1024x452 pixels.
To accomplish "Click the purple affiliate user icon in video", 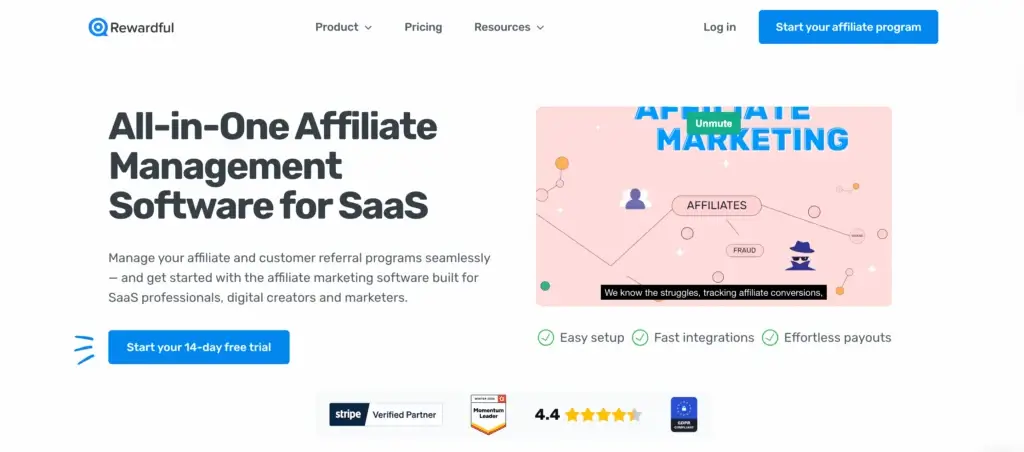I will [x=635, y=199].
